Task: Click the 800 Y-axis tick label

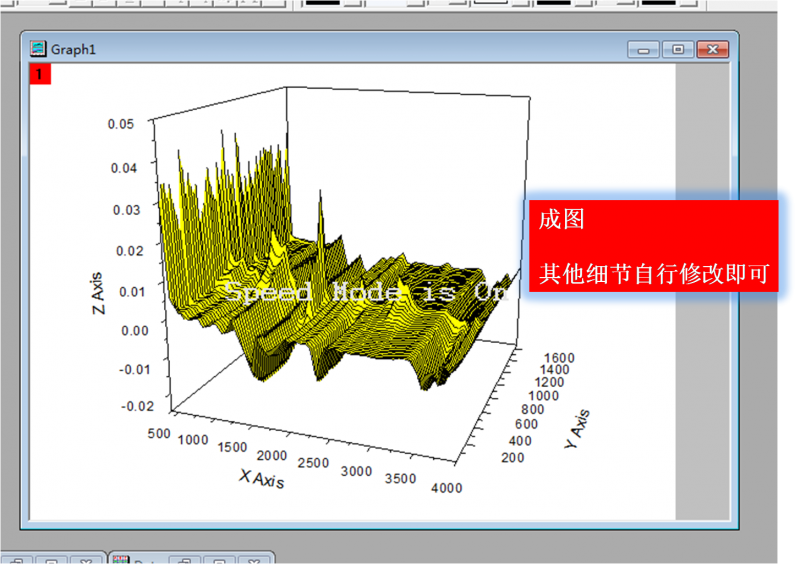Action: point(533,409)
